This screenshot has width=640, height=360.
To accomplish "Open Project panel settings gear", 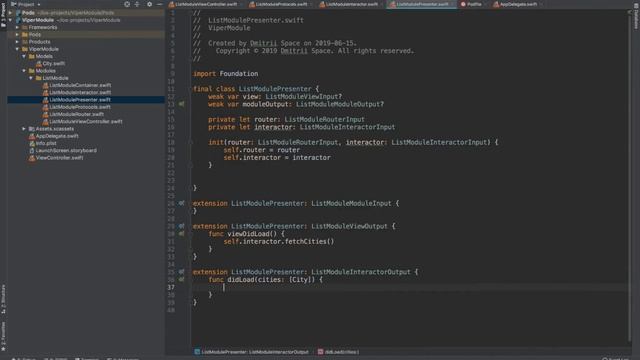I will [x=149, y=4].
